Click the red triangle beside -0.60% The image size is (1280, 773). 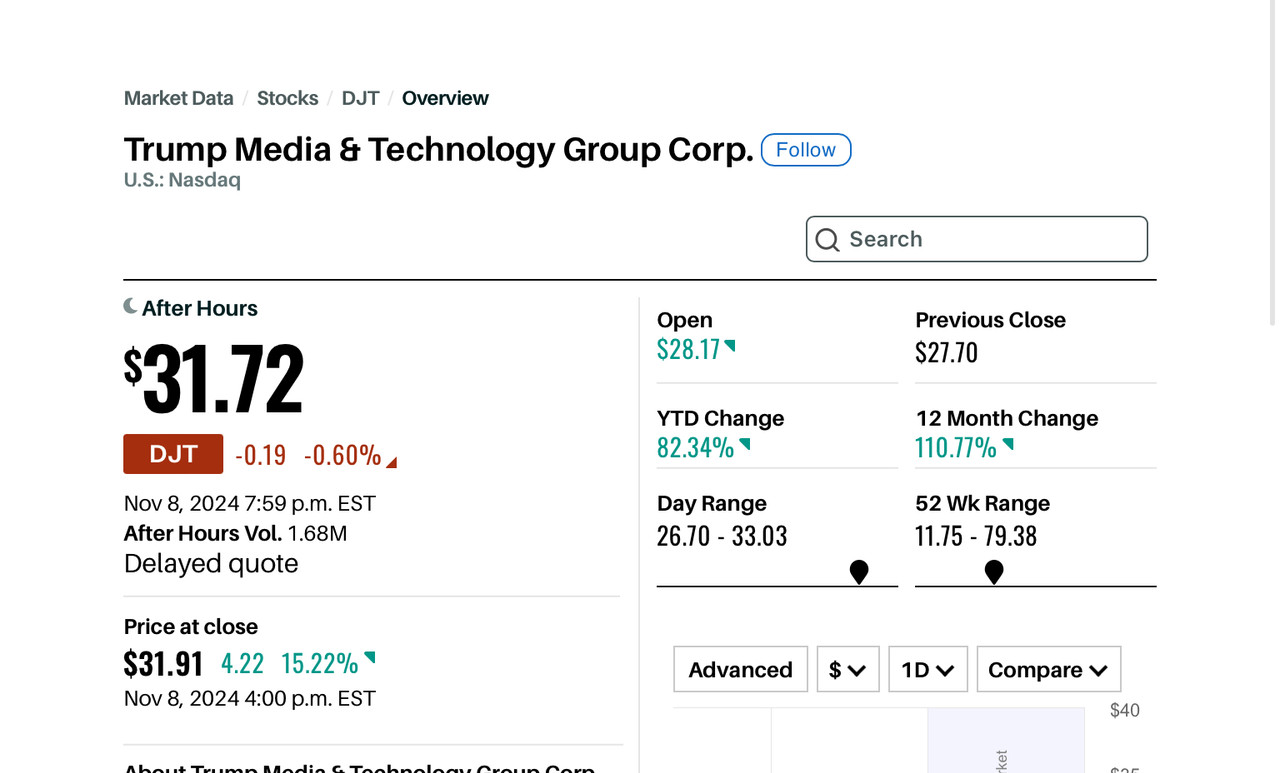pyautogui.click(x=392, y=462)
